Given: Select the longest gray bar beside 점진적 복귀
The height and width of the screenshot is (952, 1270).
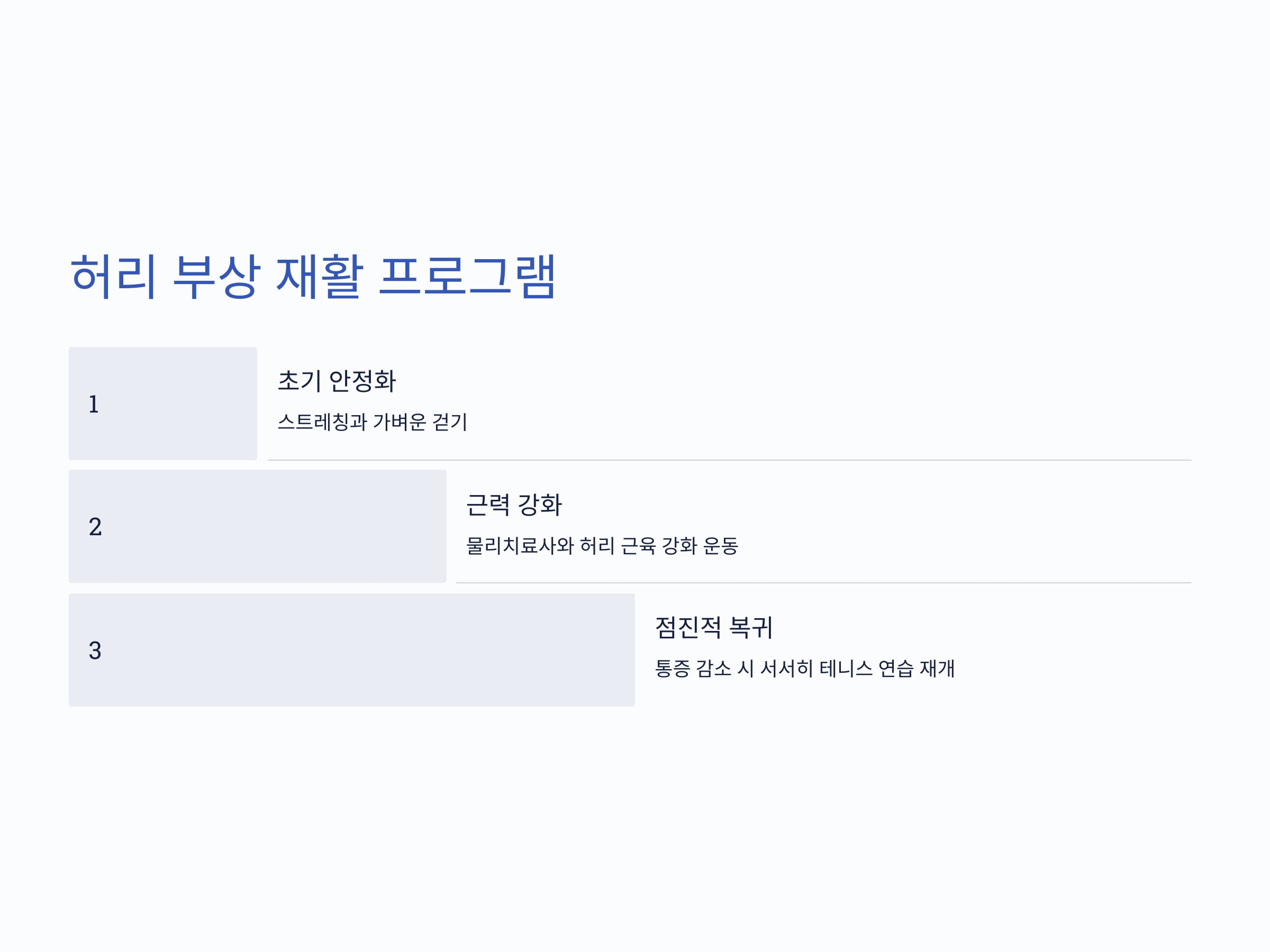Looking at the screenshot, I should [352, 650].
